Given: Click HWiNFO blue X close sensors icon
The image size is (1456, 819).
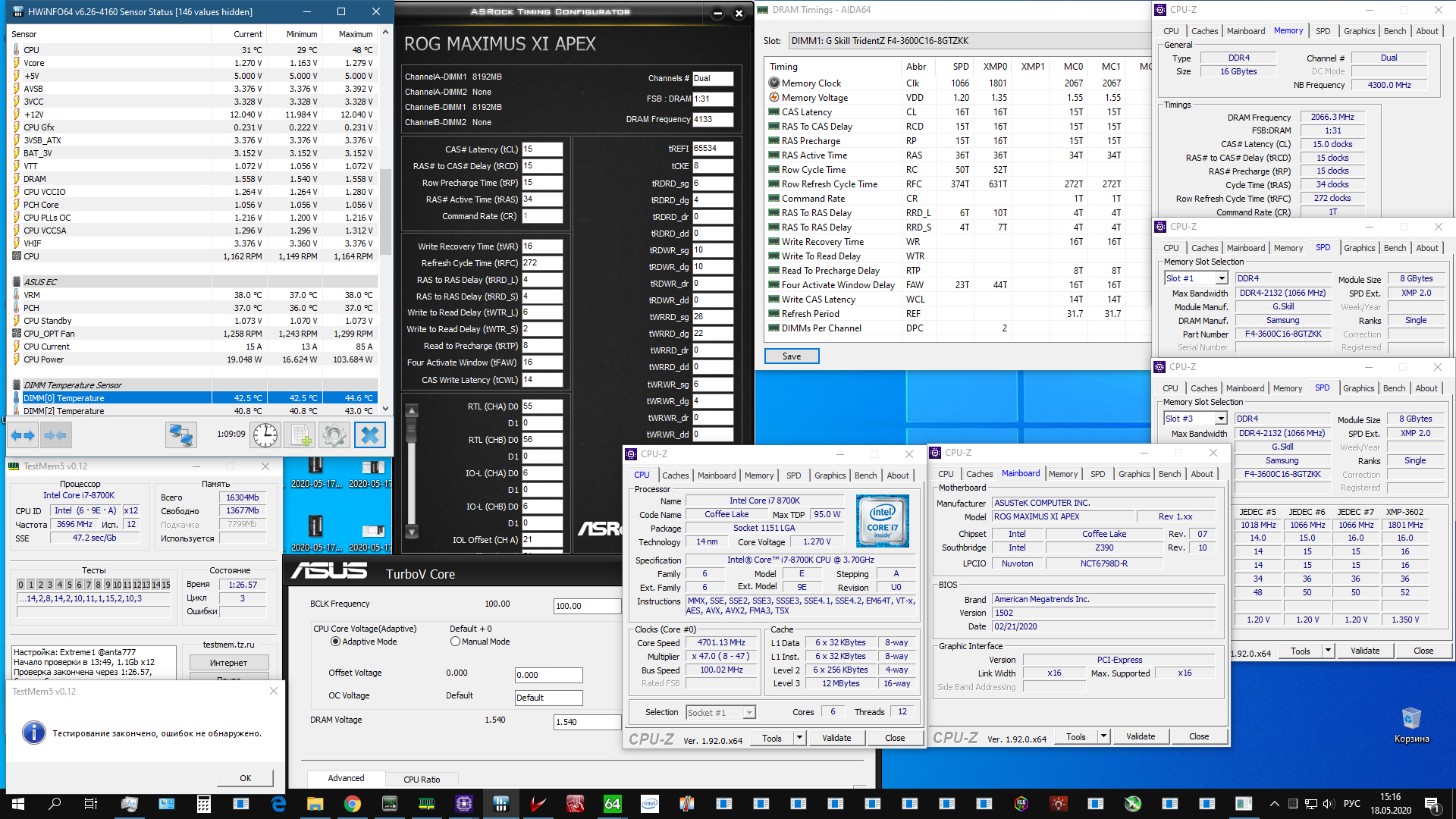Looking at the screenshot, I should pos(370,435).
